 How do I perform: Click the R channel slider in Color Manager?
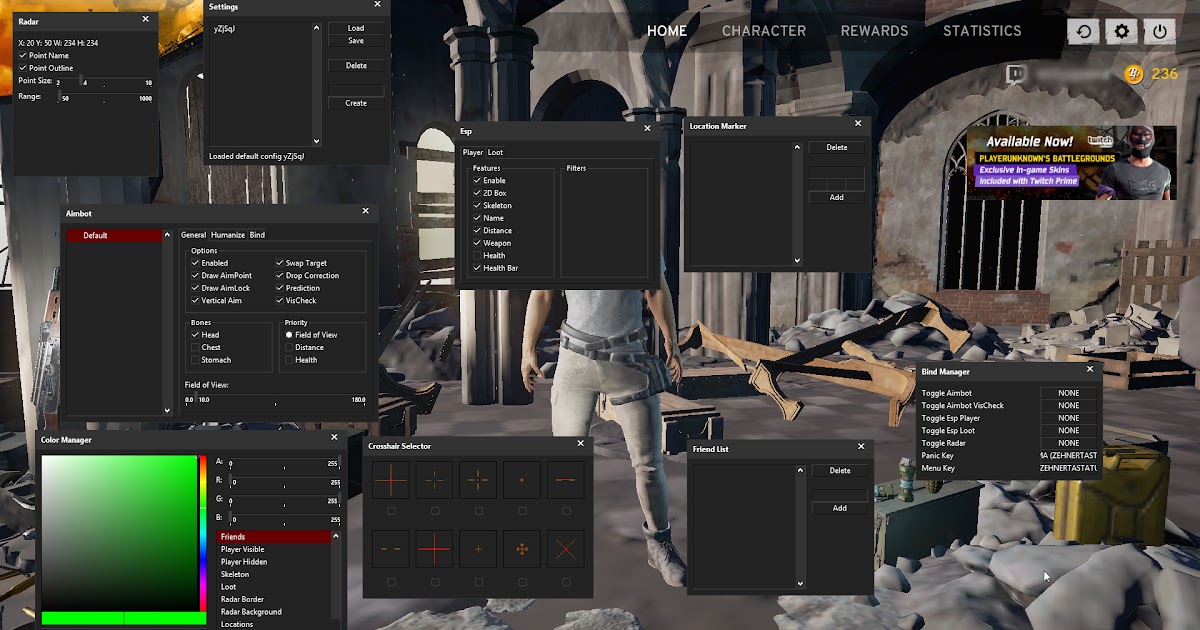pyautogui.click(x=284, y=482)
